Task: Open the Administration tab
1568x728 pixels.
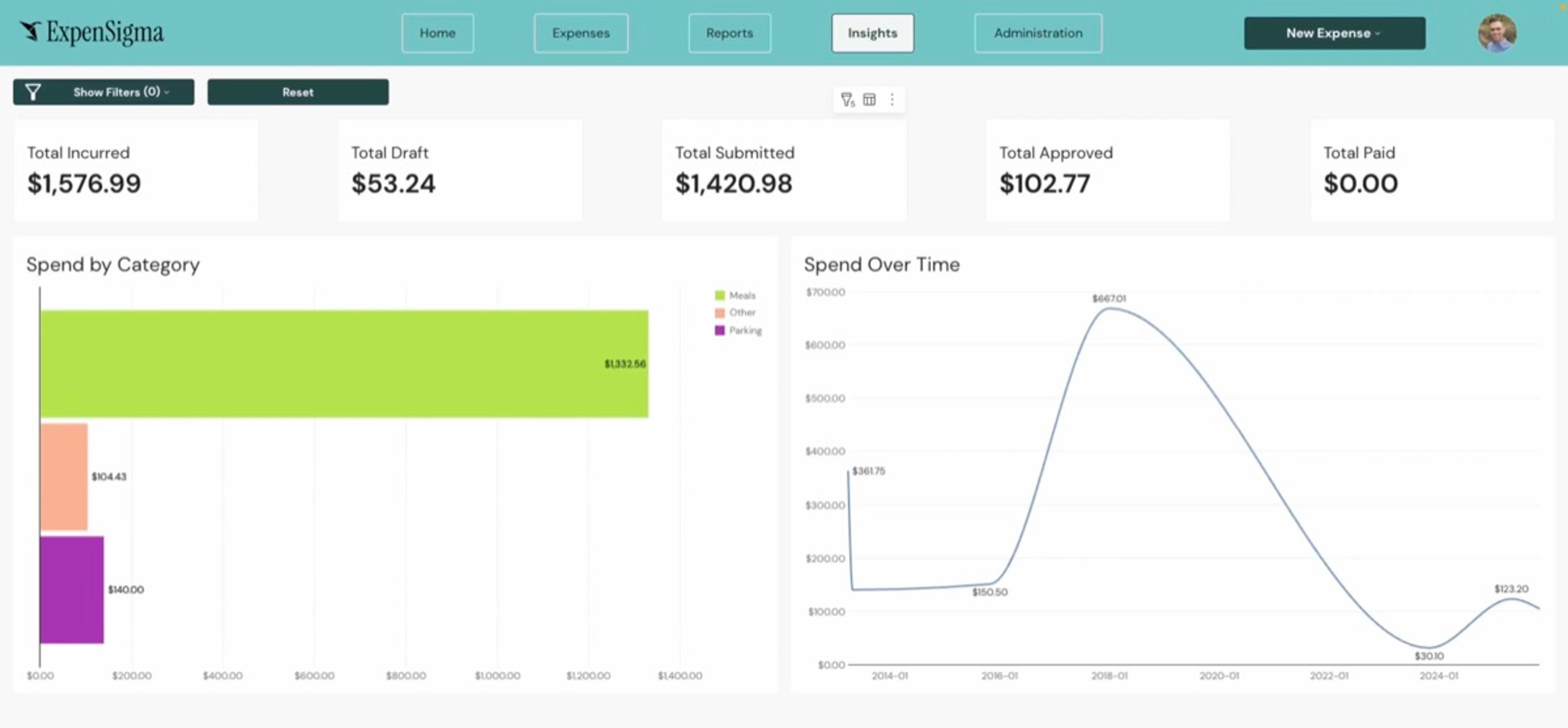Action: (1038, 33)
